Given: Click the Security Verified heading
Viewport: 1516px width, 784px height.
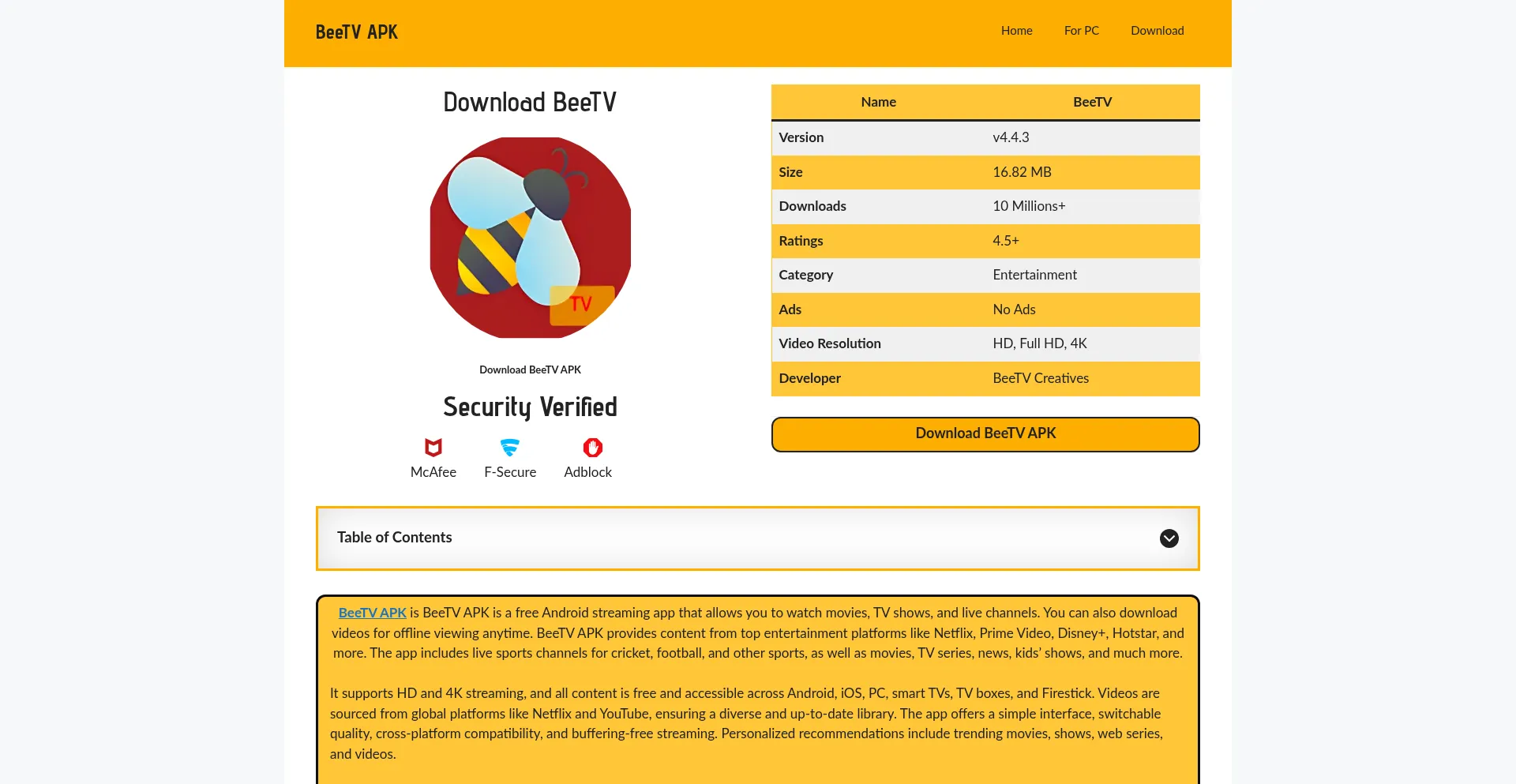Looking at the screenshot, I should (x=530, y=407).
